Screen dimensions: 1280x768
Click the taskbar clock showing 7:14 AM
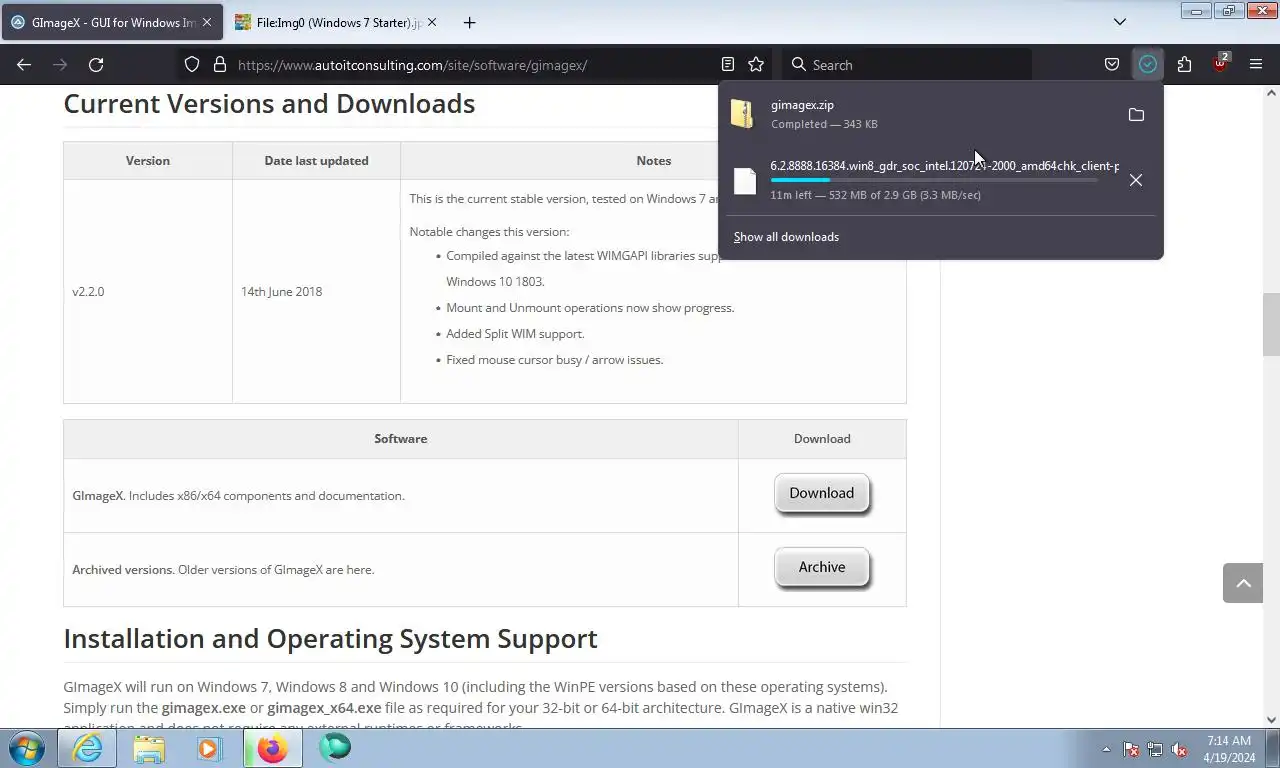[1229, 749]
